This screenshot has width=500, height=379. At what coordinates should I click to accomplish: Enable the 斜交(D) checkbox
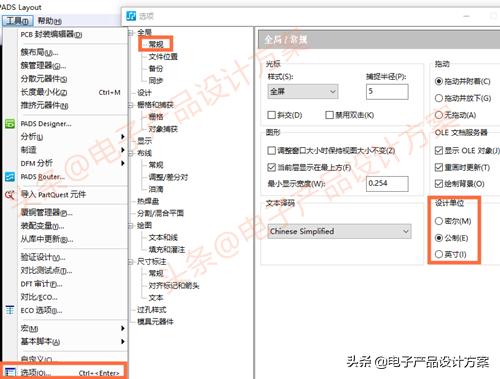[x=272, y=115]
